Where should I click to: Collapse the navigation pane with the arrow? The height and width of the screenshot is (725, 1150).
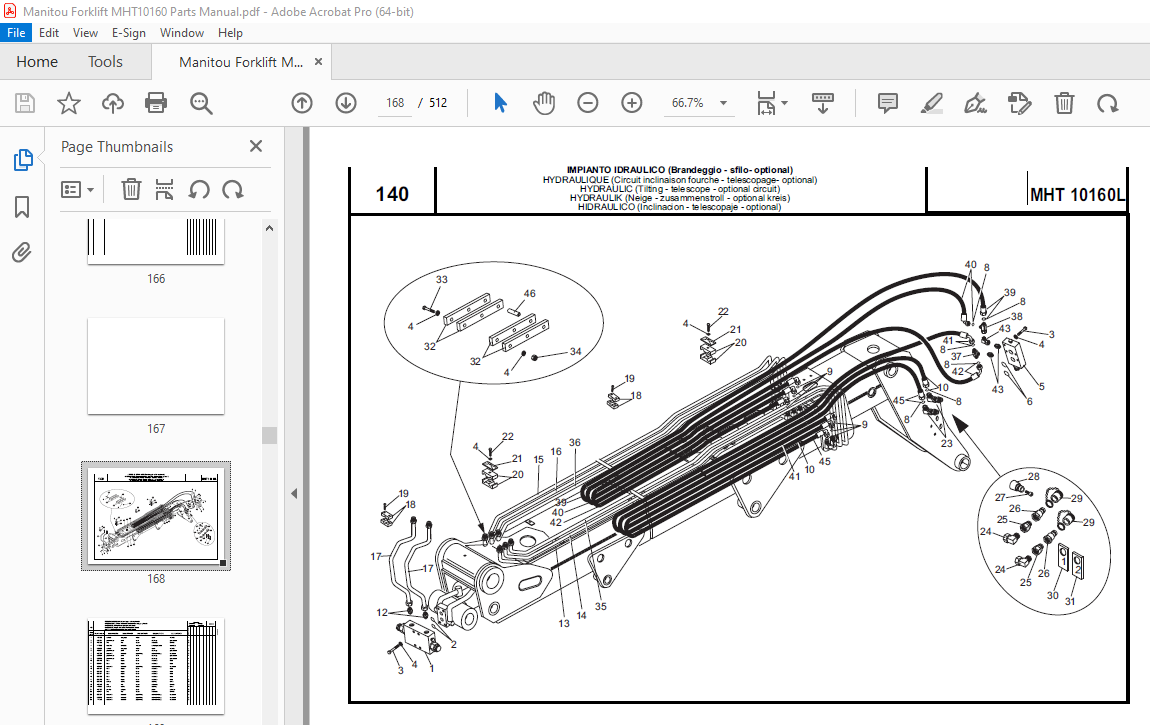[294, 493]
